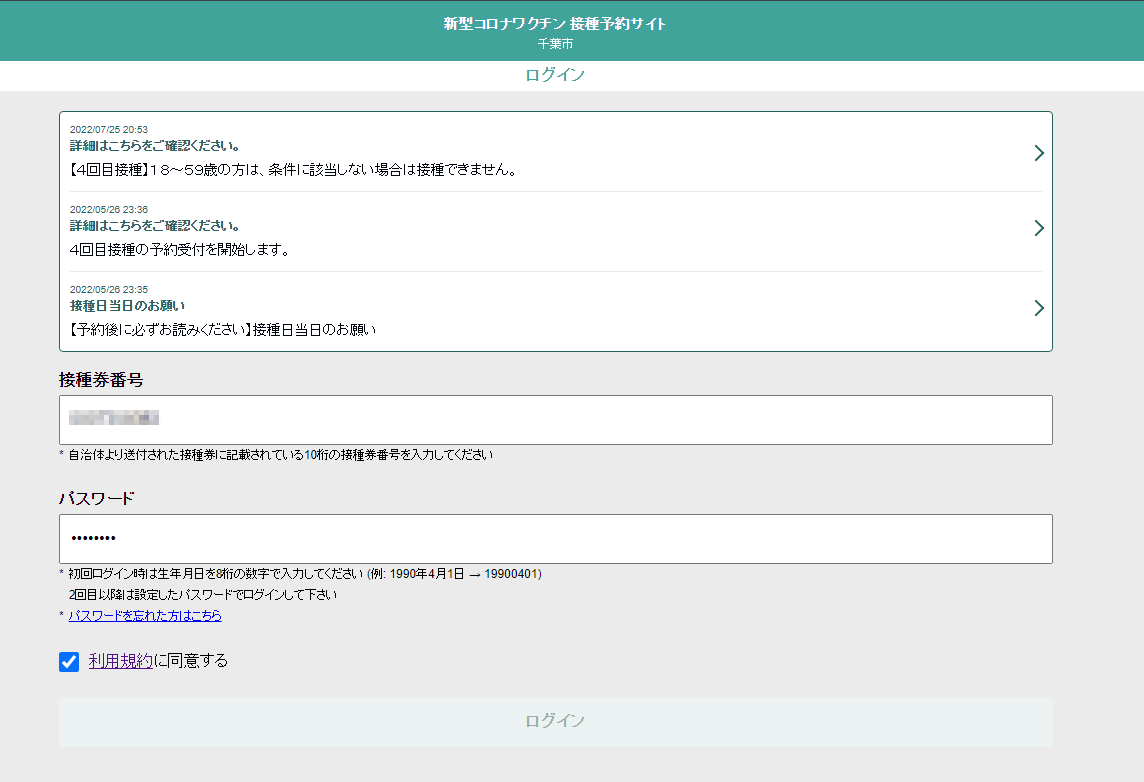Expand the 接種日当日のお願い notice chevron
Screen dimensions: 1144x782
pyautogui.click(x=1039, y=308)
